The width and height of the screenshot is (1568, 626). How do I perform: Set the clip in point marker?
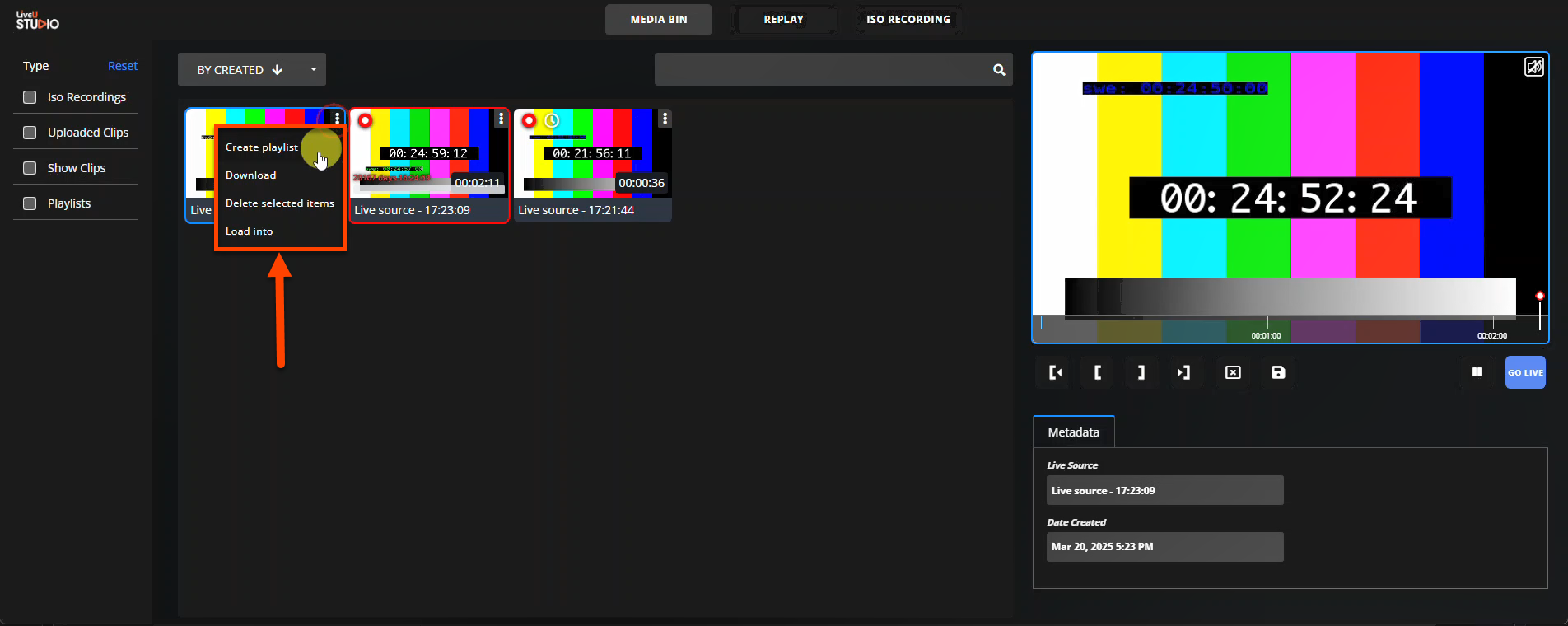(x=1098, y=373)
